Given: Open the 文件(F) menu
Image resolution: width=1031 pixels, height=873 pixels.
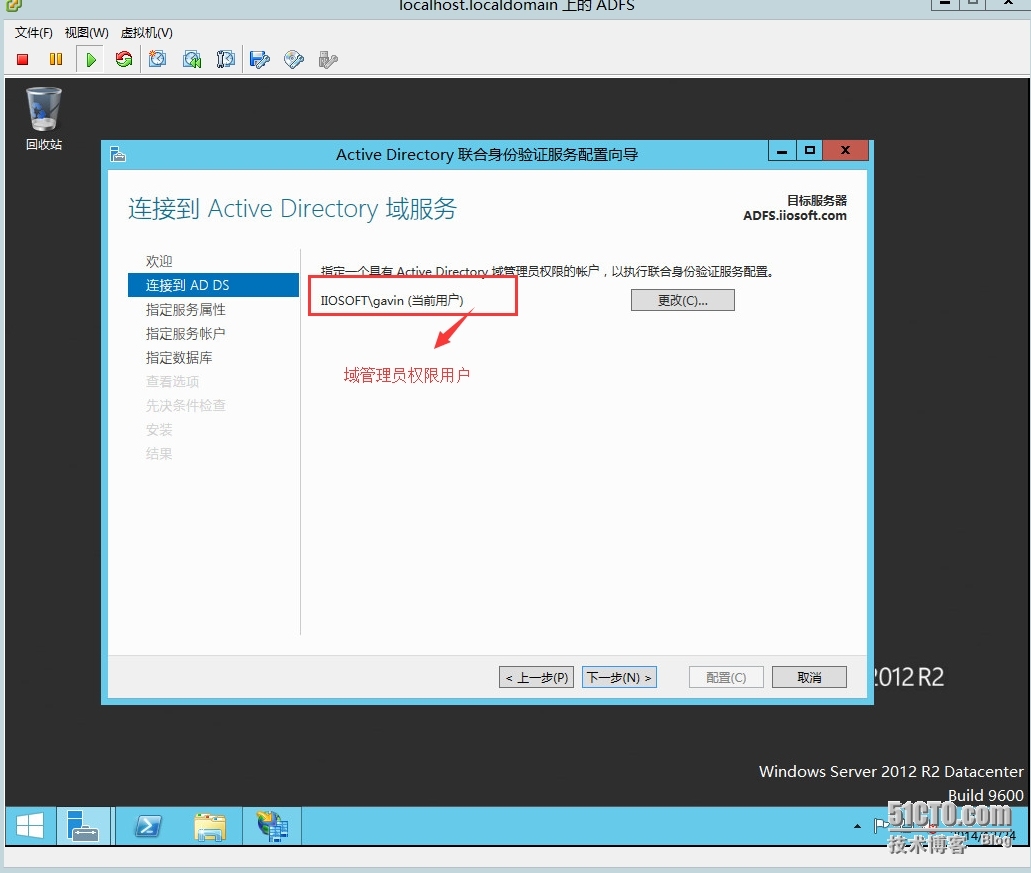Looking at the screenshot, I should [34, 32].
